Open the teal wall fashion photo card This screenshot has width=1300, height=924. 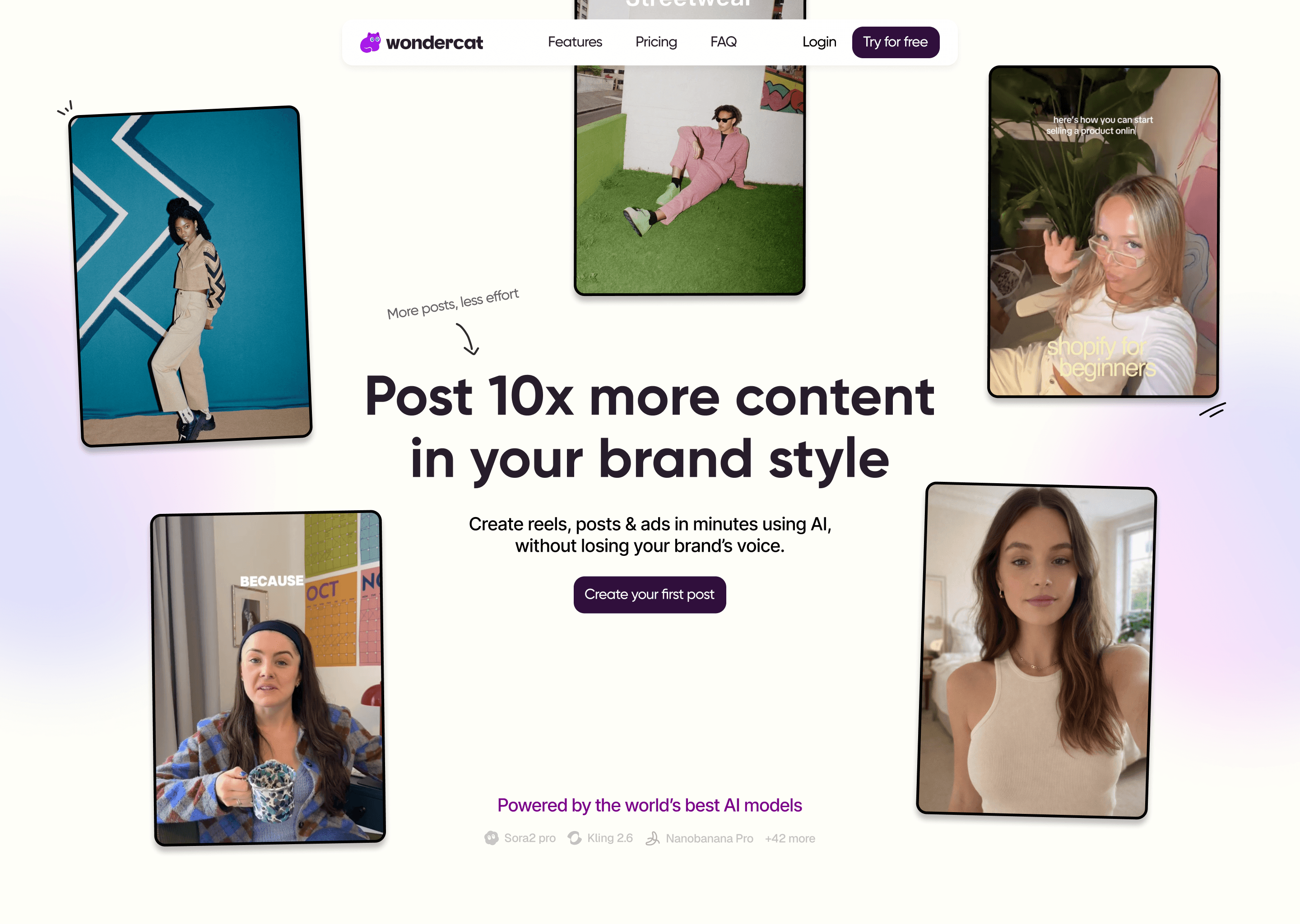[190, 276]
